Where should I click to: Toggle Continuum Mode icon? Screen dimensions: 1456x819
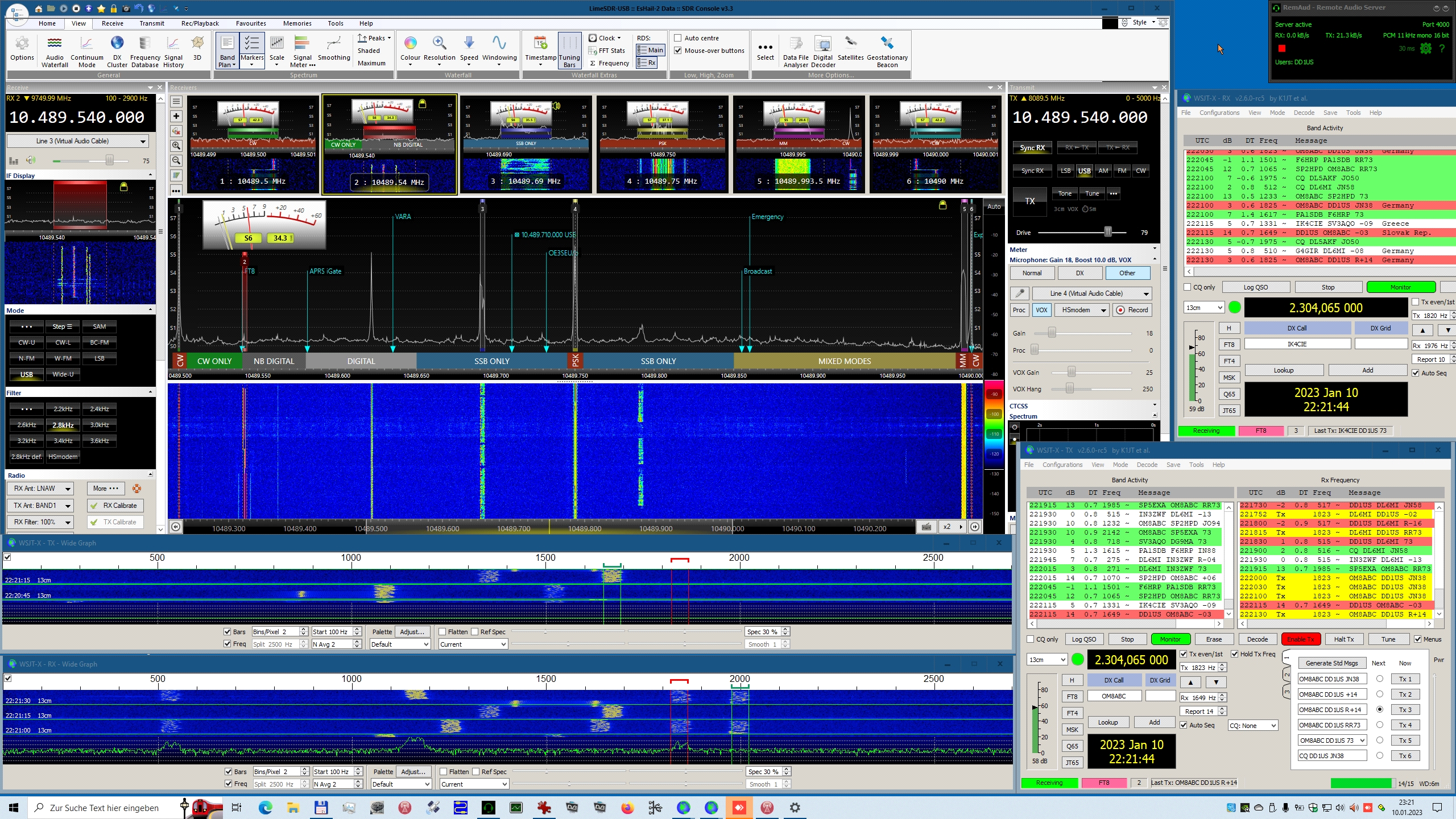tap(87, 51)
